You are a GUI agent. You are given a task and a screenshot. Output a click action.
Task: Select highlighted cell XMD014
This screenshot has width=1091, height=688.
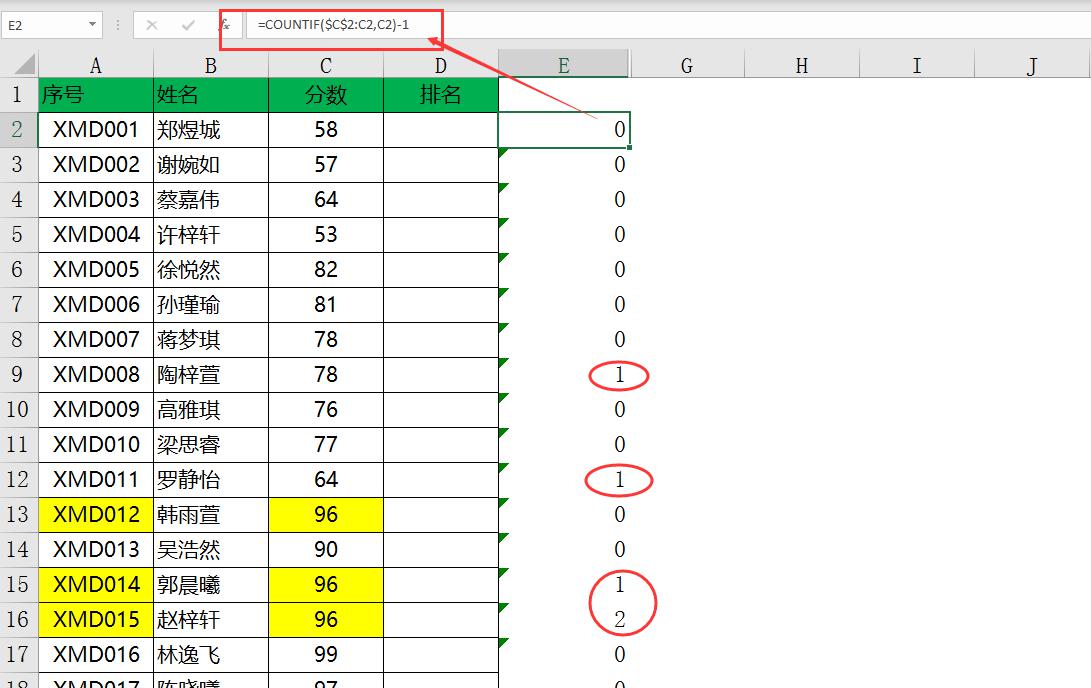pos(96,584)
